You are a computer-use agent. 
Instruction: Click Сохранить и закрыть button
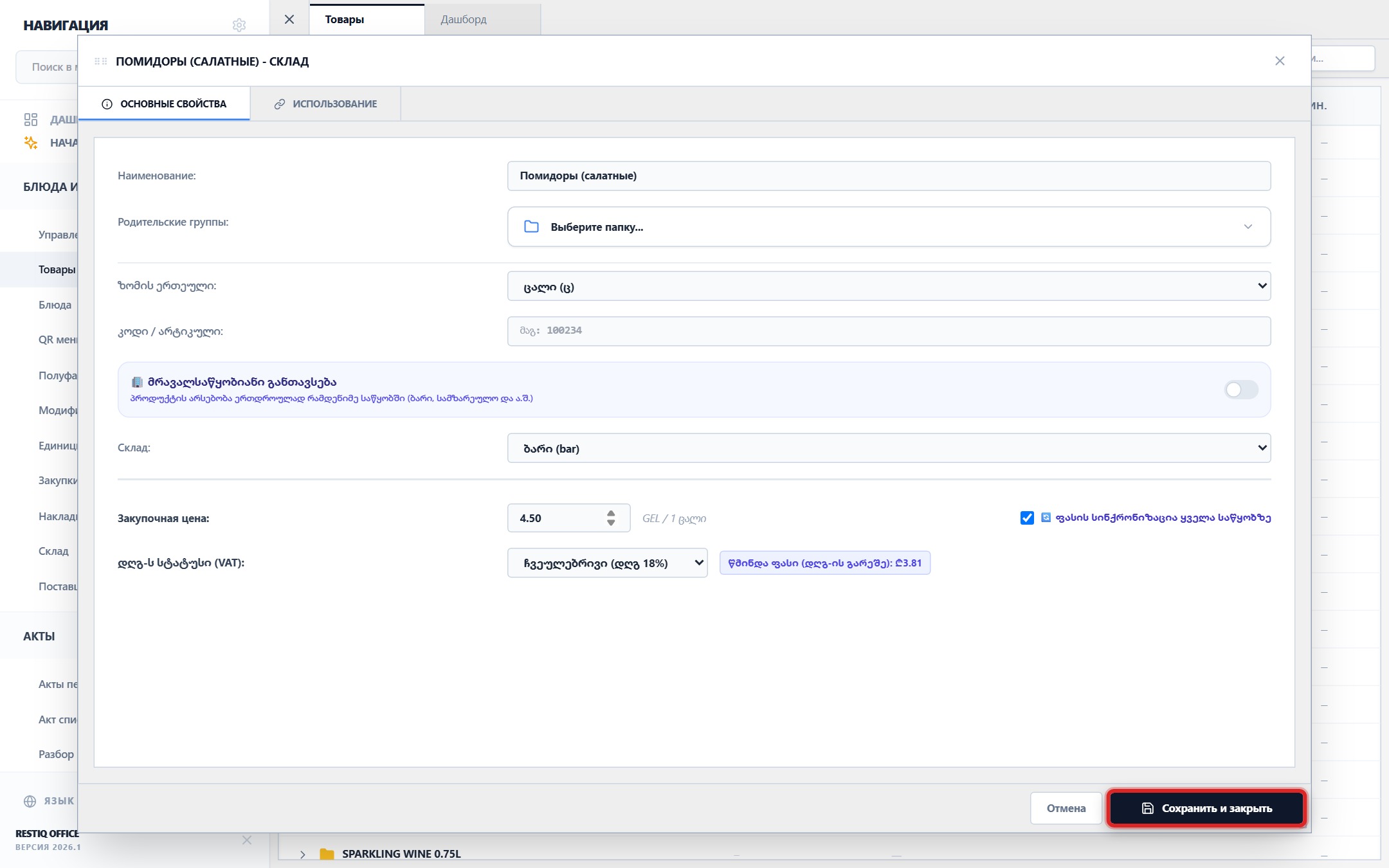(1206, 808)
